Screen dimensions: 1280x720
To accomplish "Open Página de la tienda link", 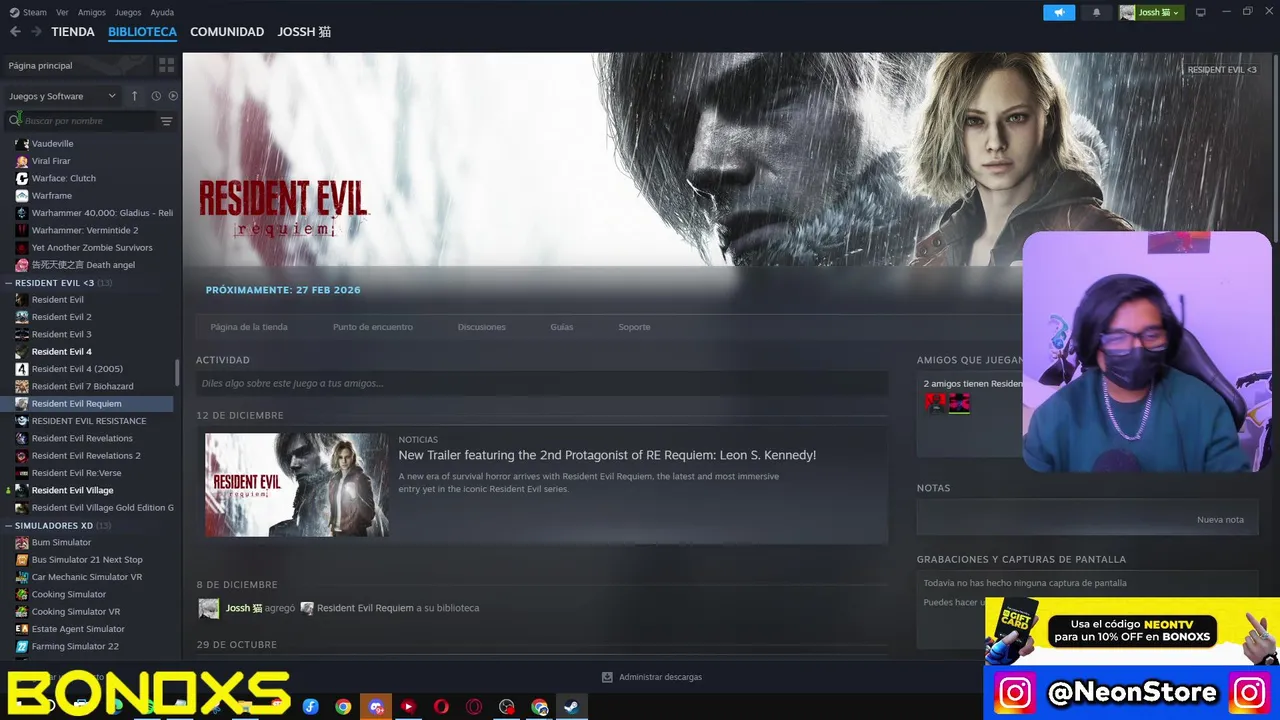I will (249, 327).
